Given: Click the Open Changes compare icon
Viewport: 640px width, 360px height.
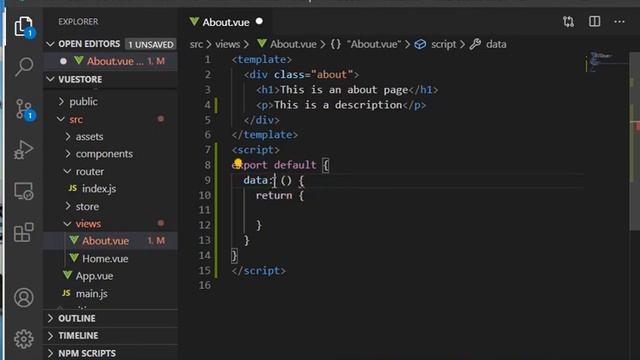Looking at the screenshot, I should pyautogui.click(x=568, y=22).
